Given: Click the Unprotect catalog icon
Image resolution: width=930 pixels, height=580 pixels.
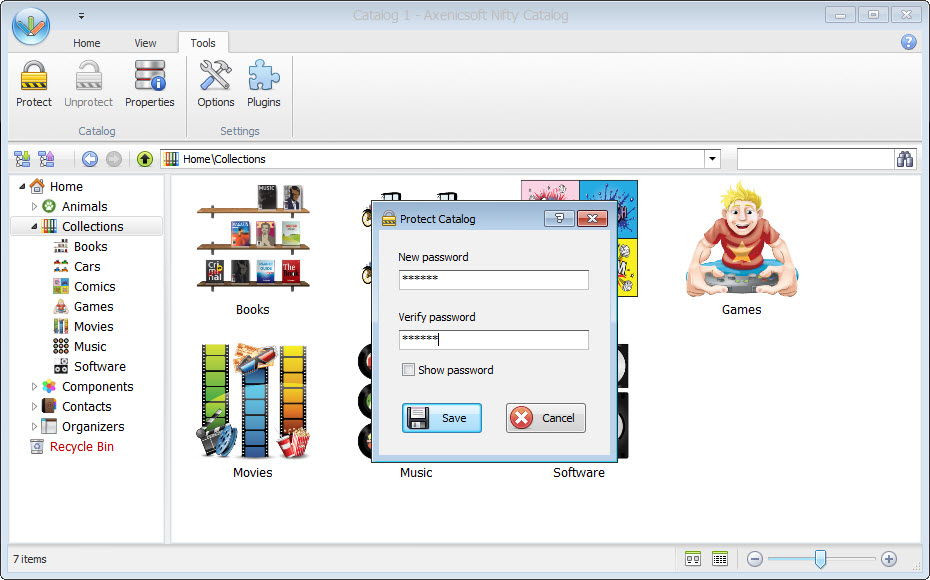Looking at the screenshot, I should [x=88, y=76].
